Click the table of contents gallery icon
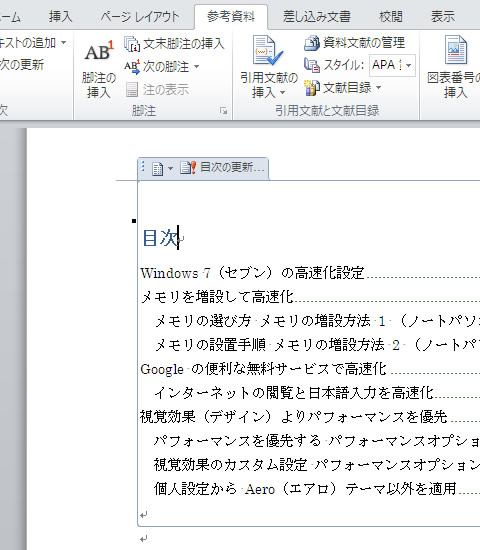Viewport: 480px width, 550px height. [x=158, y=169]
